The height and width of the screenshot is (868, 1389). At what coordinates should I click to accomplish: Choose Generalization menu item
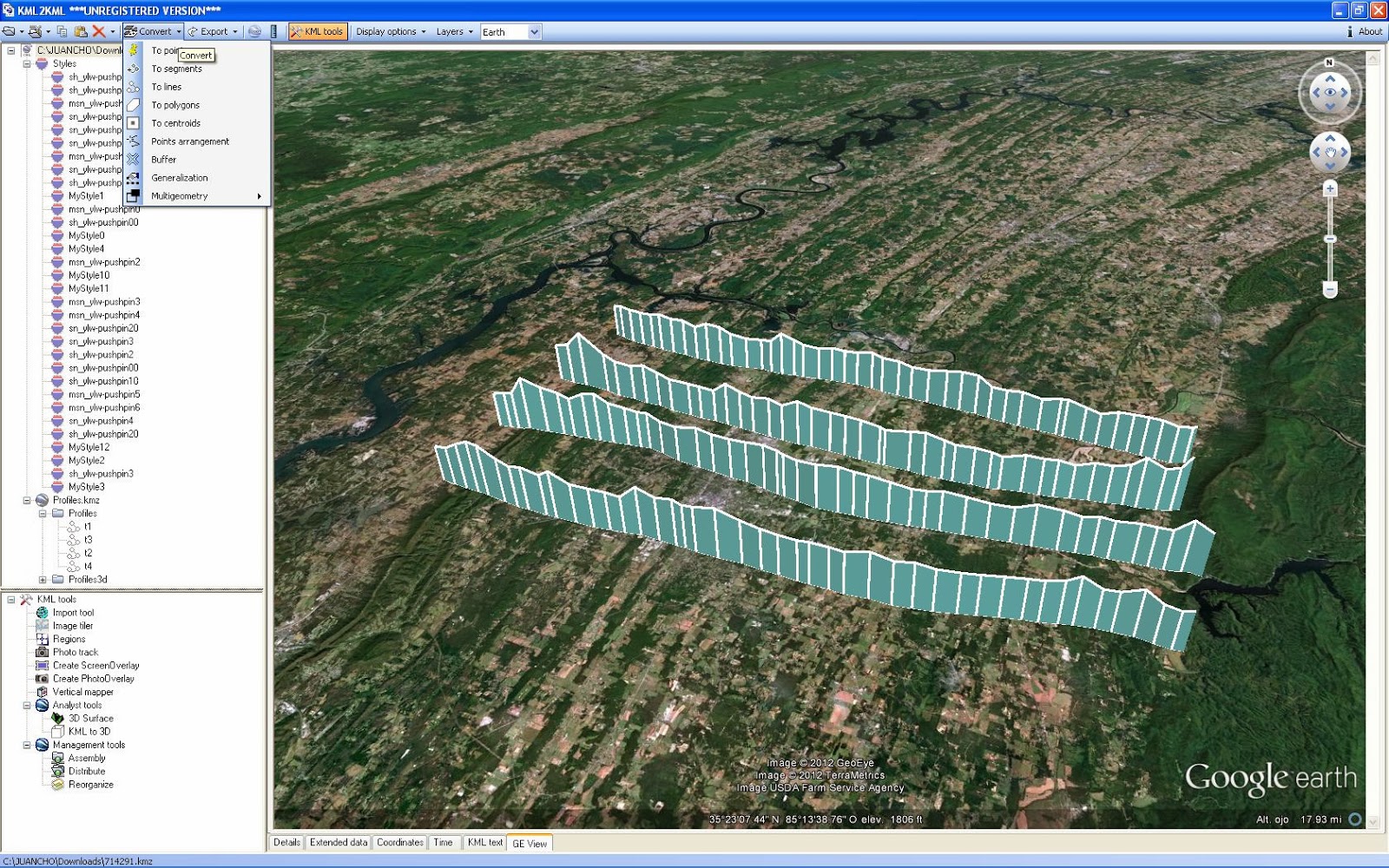(197, 178)
